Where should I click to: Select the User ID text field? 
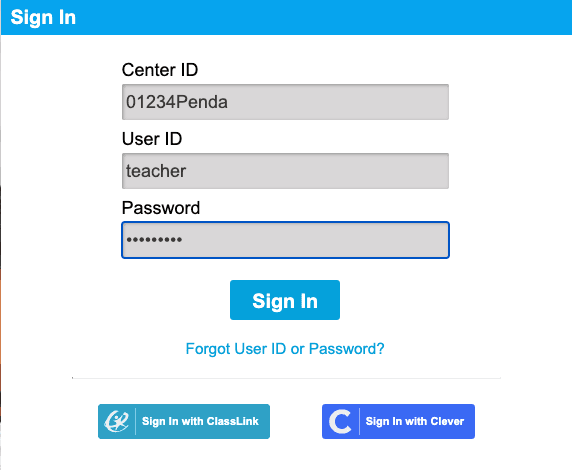[285, 171]
